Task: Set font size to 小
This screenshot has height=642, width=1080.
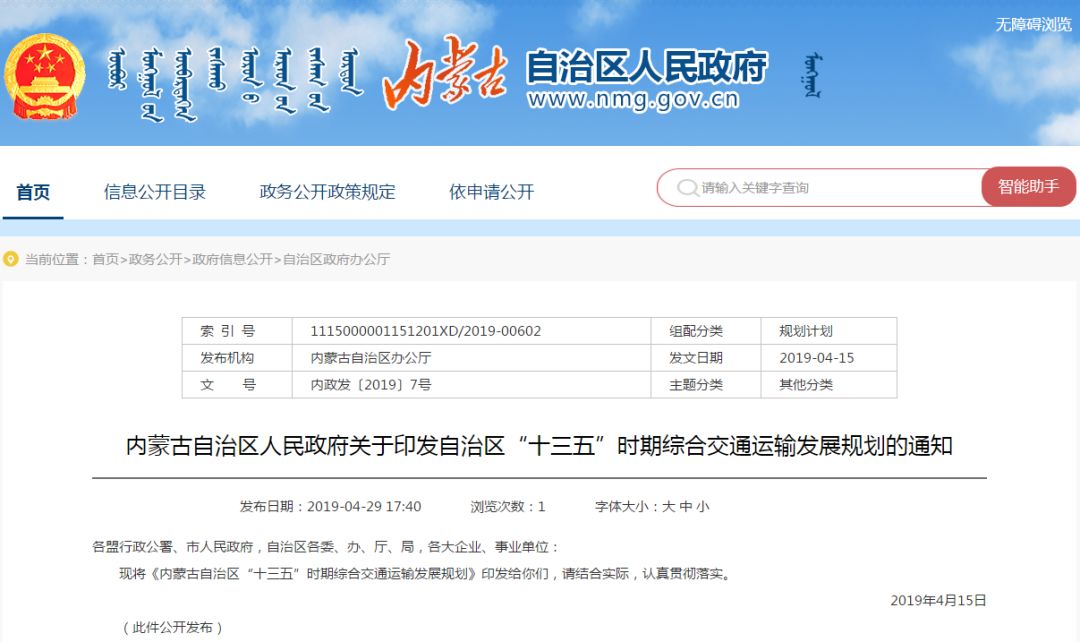Action: [x=703, y=506]
